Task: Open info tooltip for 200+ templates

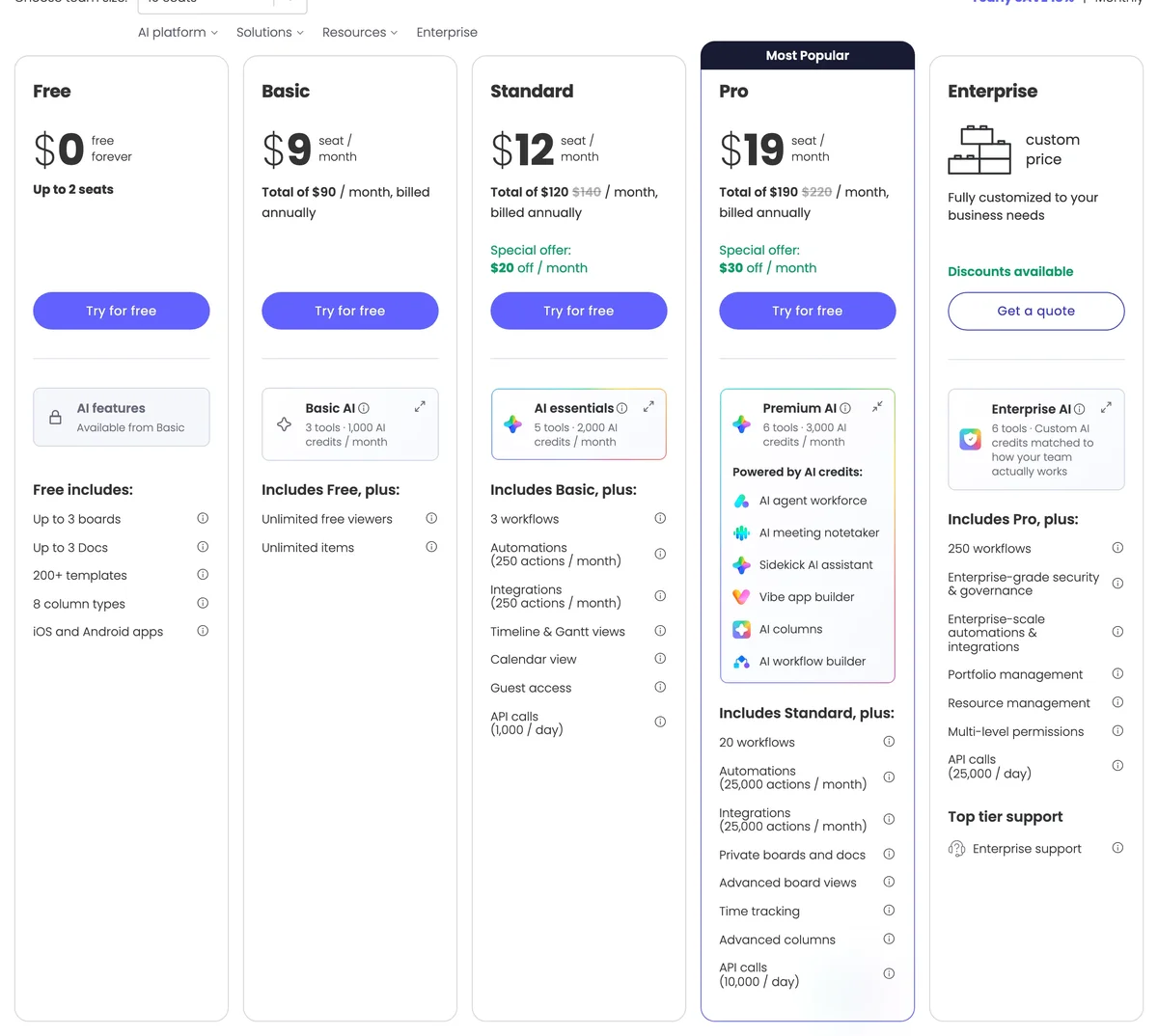Action: point(203,575)
